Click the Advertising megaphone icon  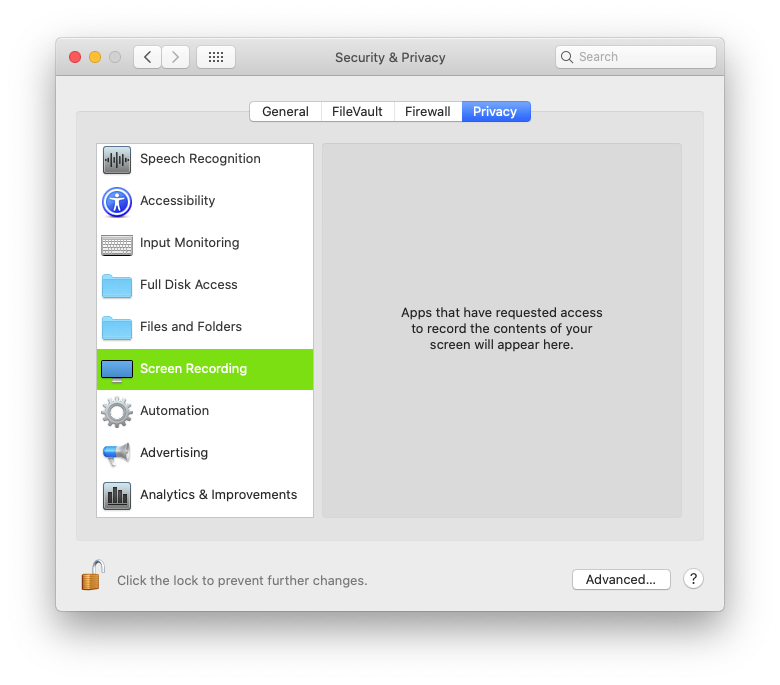[117, 454]
